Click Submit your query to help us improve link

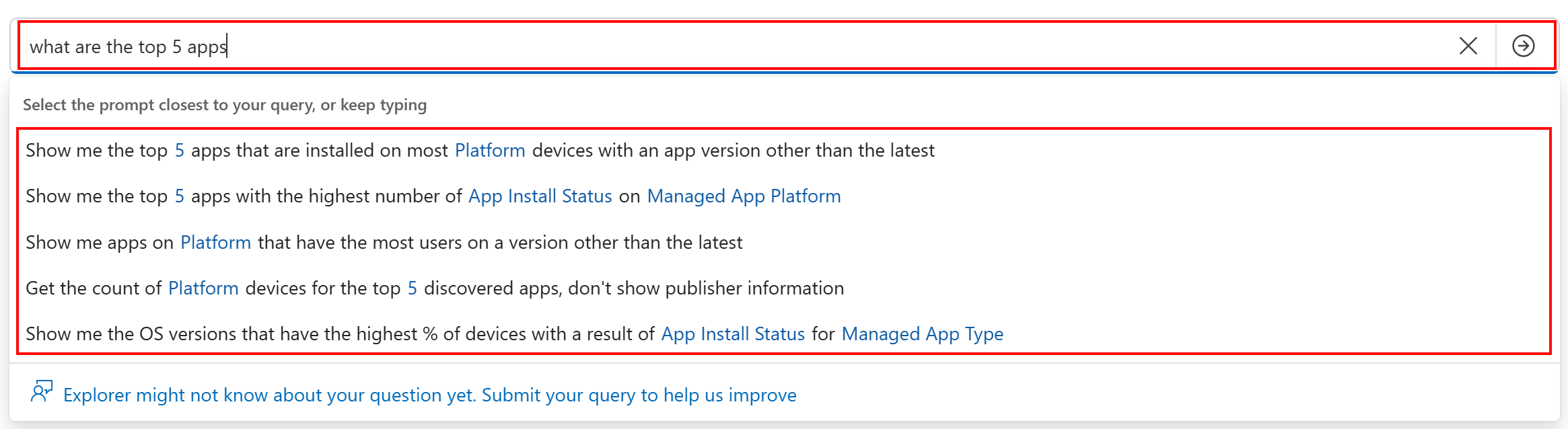coord(639,395)
